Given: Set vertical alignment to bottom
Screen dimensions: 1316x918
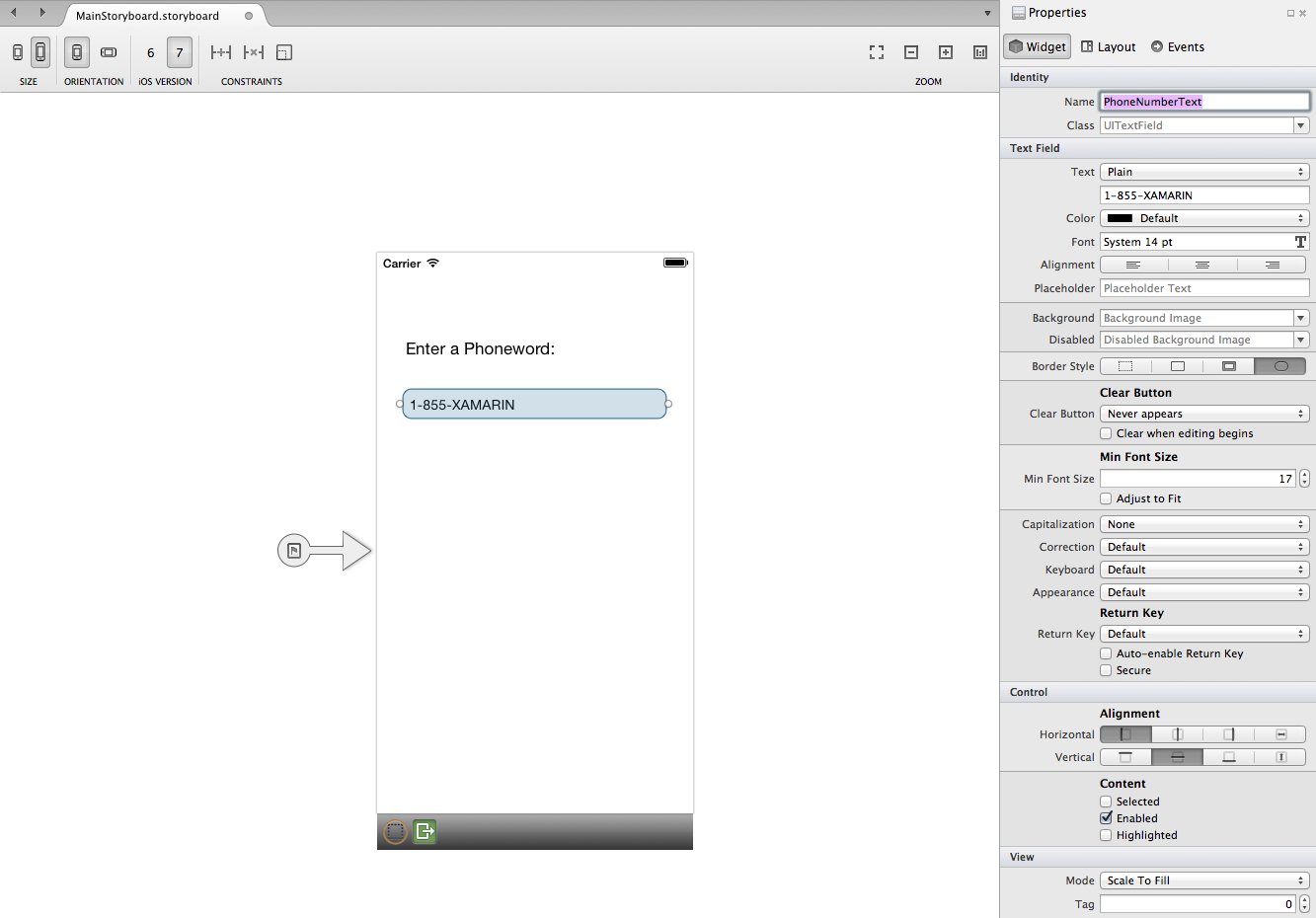Looking at the screenshot, I should (x=1228, y=757).
